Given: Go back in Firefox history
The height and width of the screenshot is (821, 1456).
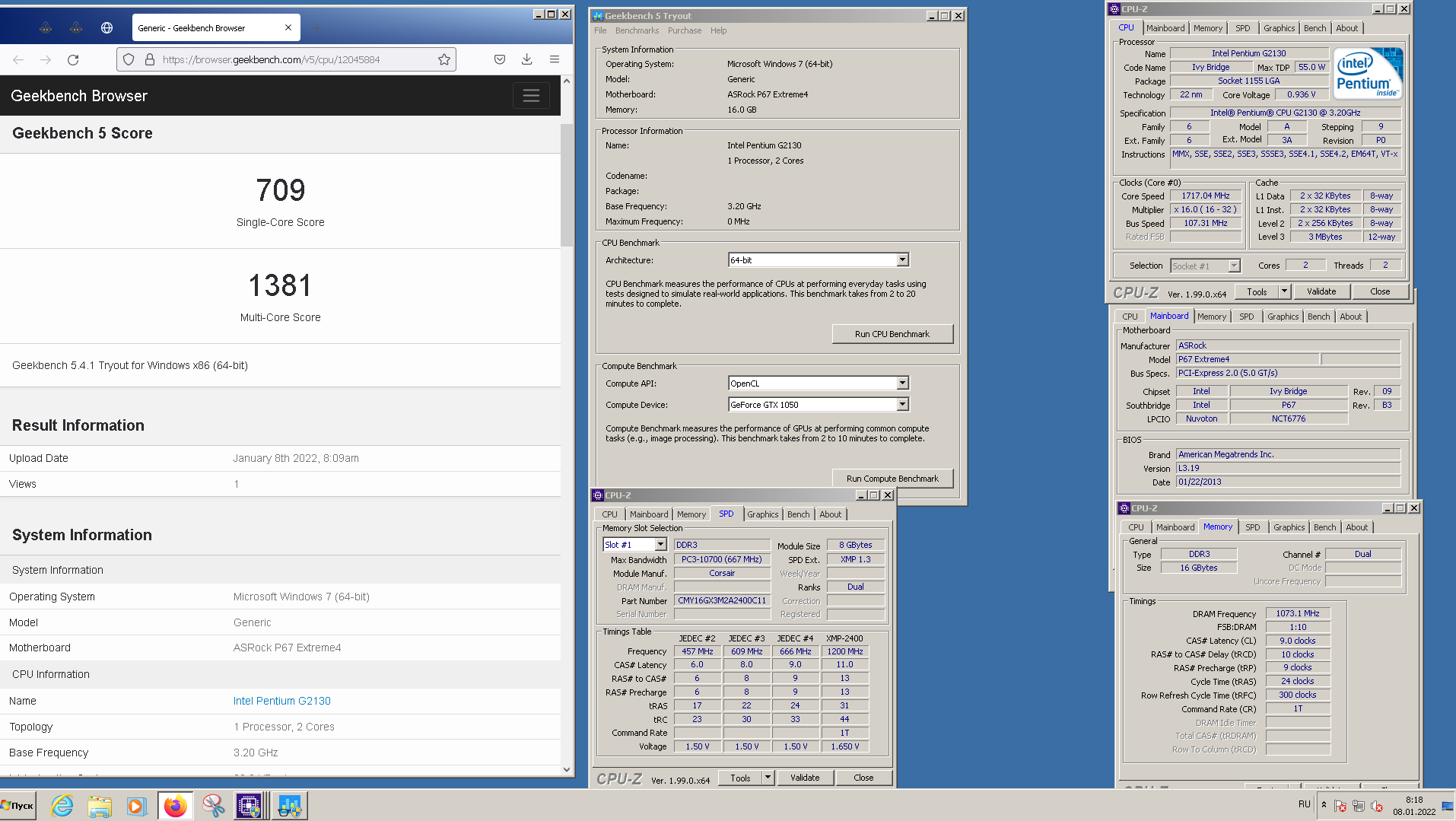Looking at the screenshot, I should (18, 59).
